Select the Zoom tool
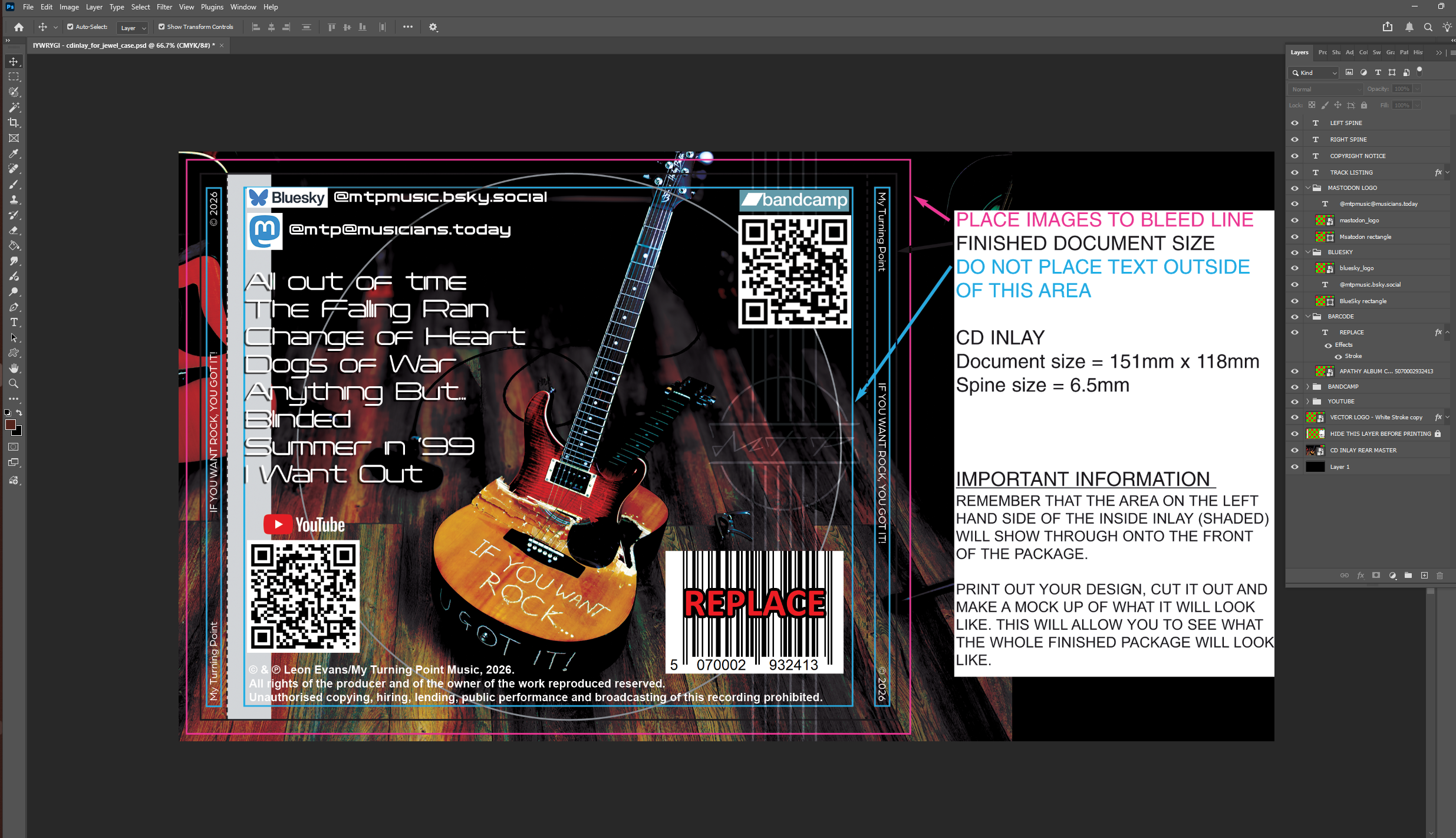 pos(14,384)
